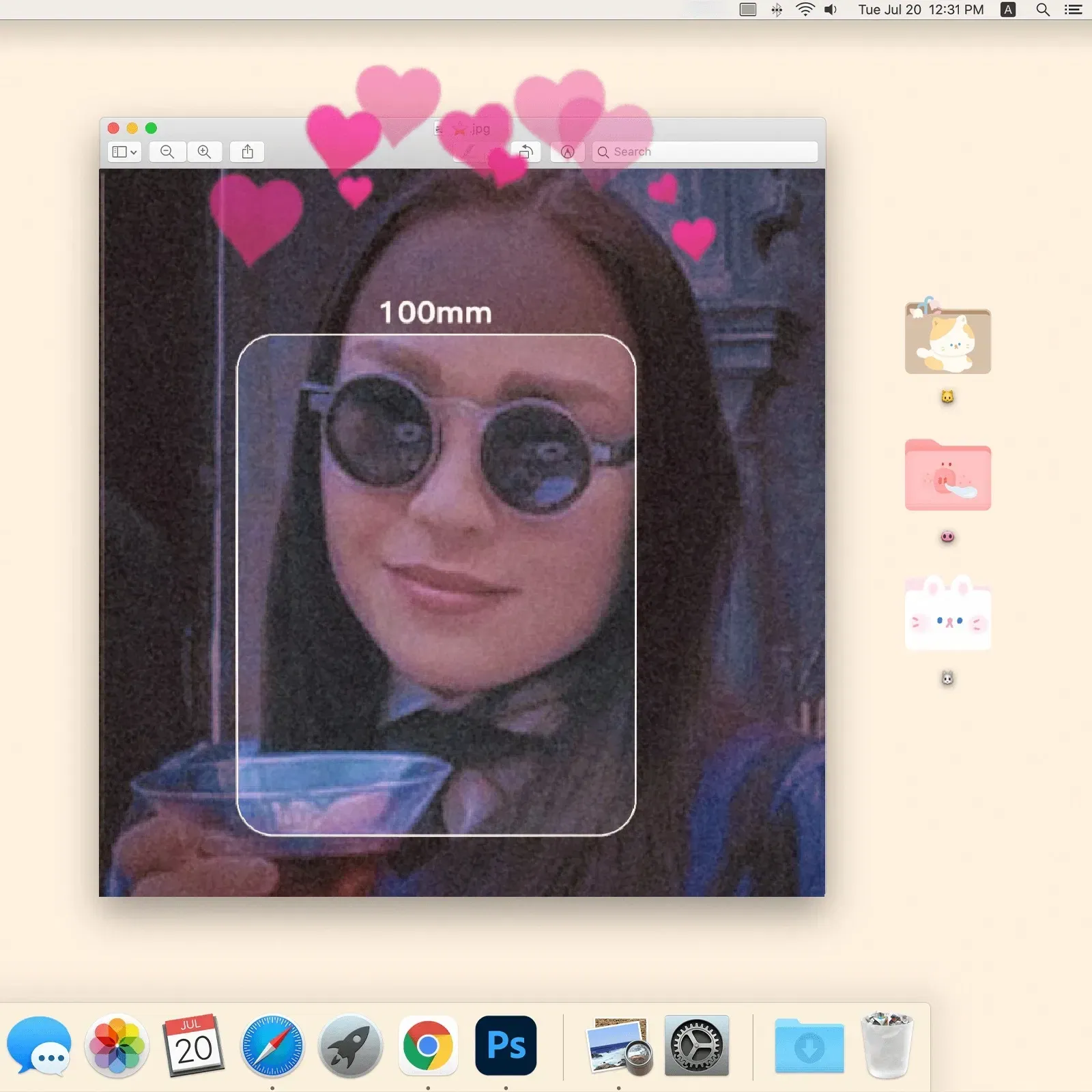Open System Preferences gear in the dock
Viewport: 1092px width, 1092px height.
696,1045
